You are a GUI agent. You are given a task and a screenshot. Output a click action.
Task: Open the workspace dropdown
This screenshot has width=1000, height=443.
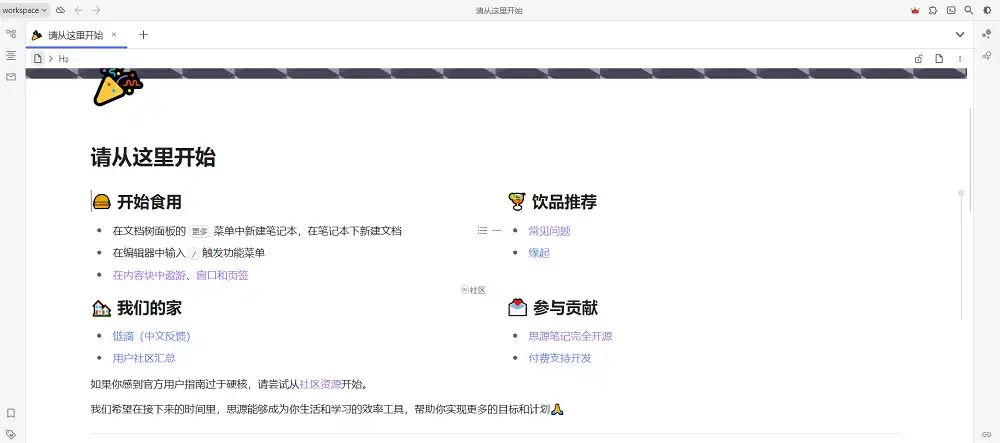click(25, 10)
